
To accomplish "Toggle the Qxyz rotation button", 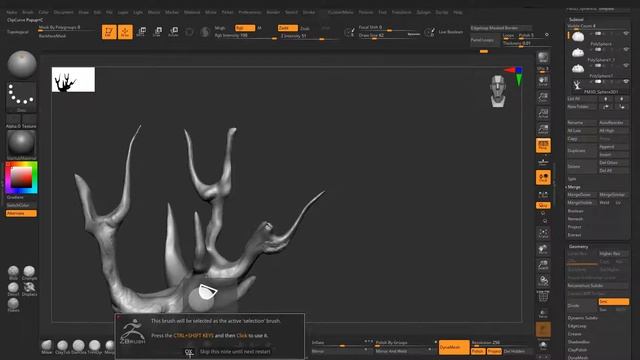I will tap(543, 205).
